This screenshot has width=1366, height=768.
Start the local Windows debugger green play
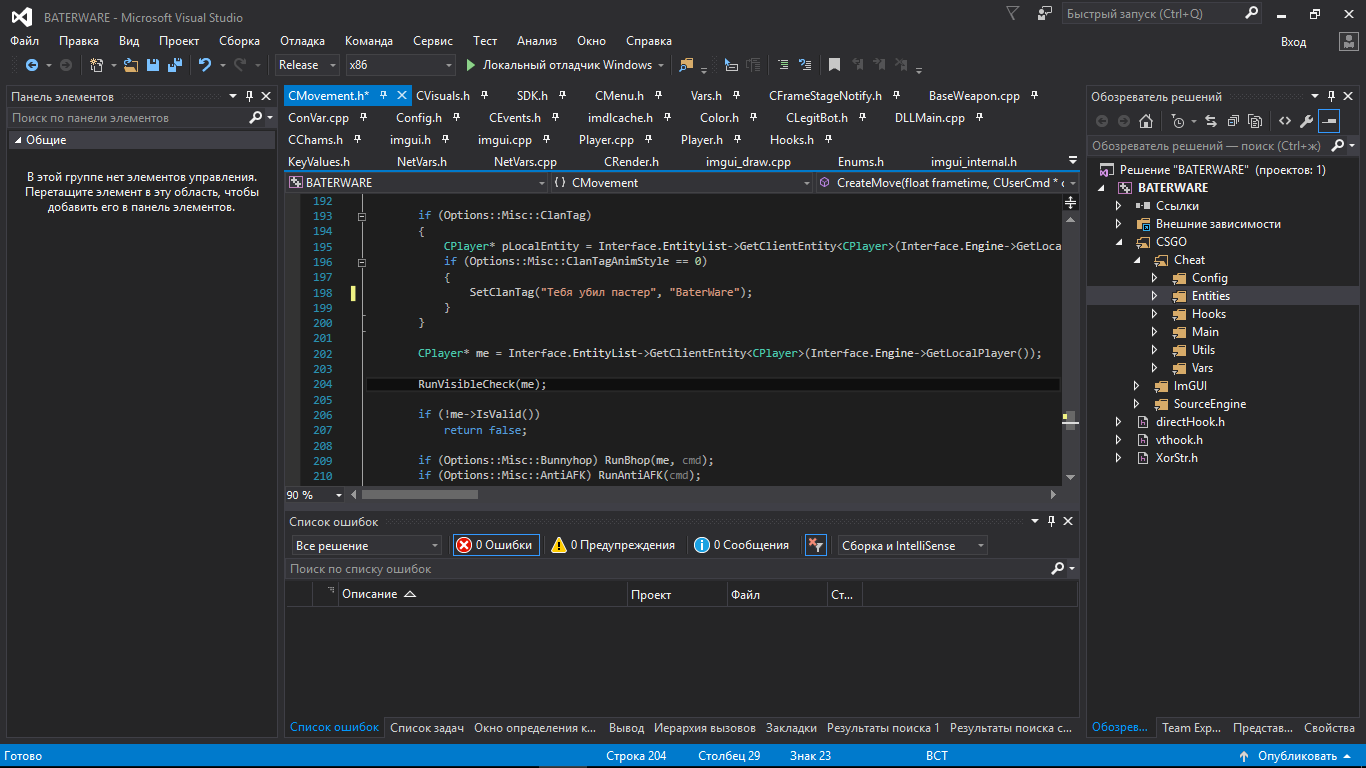471,65
